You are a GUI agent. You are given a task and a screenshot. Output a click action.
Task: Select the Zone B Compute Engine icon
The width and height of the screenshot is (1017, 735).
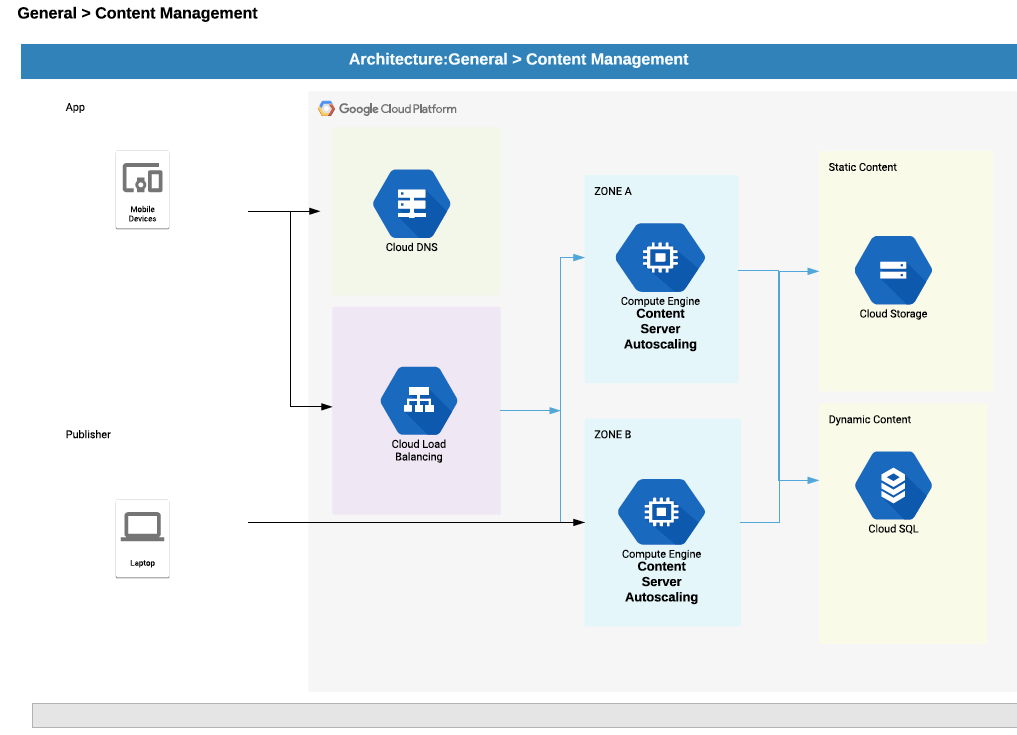pyautogui.click(x=661, y=512)
